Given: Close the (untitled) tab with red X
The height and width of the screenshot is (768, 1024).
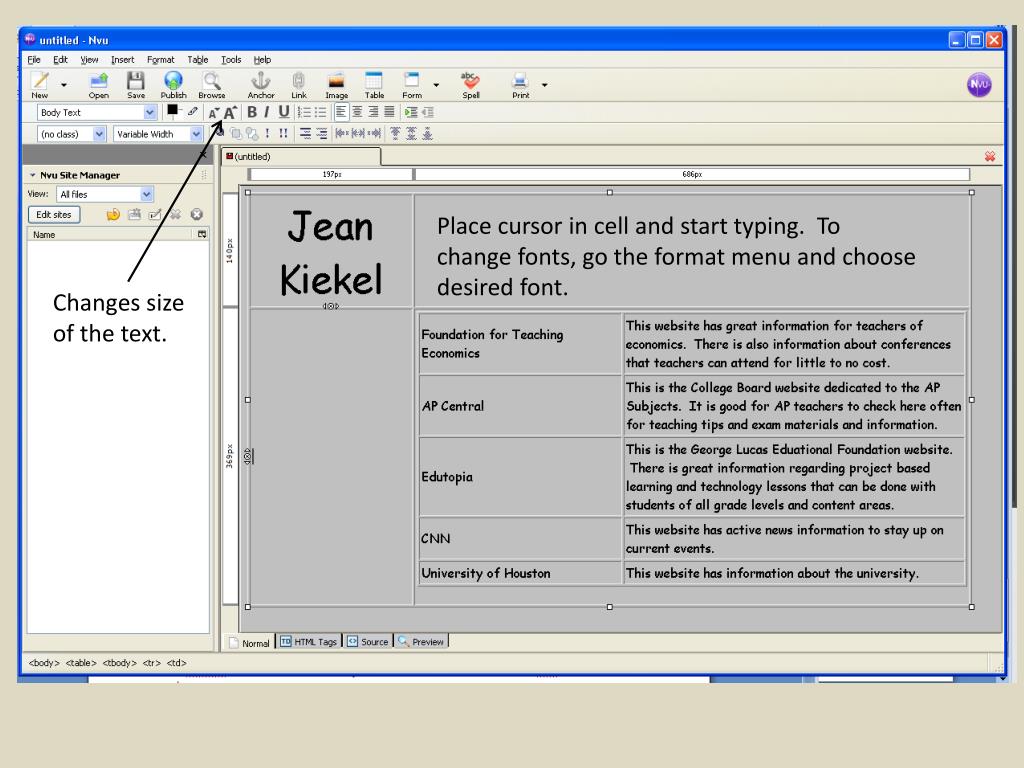Looking at the screenshot, I should 990,156.
